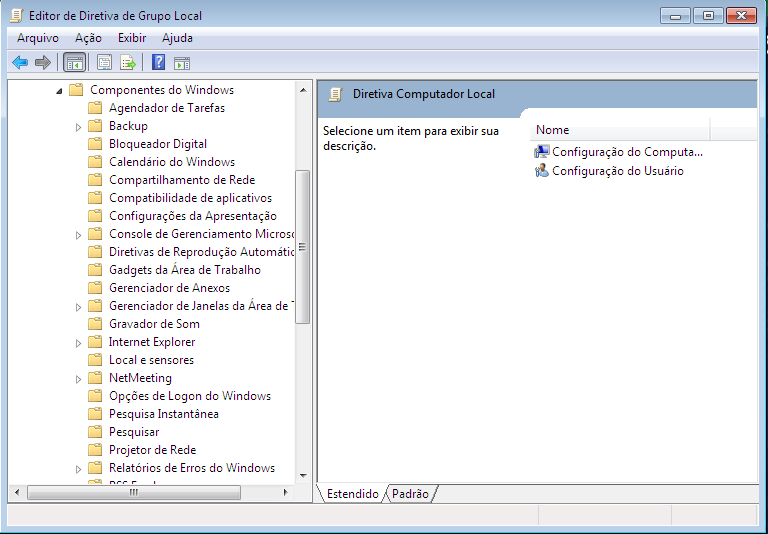Image resolution: width=768 pixels, height=534 pixels.
Task: Expand the NetMeeting tree node
Action: point(78,379)
